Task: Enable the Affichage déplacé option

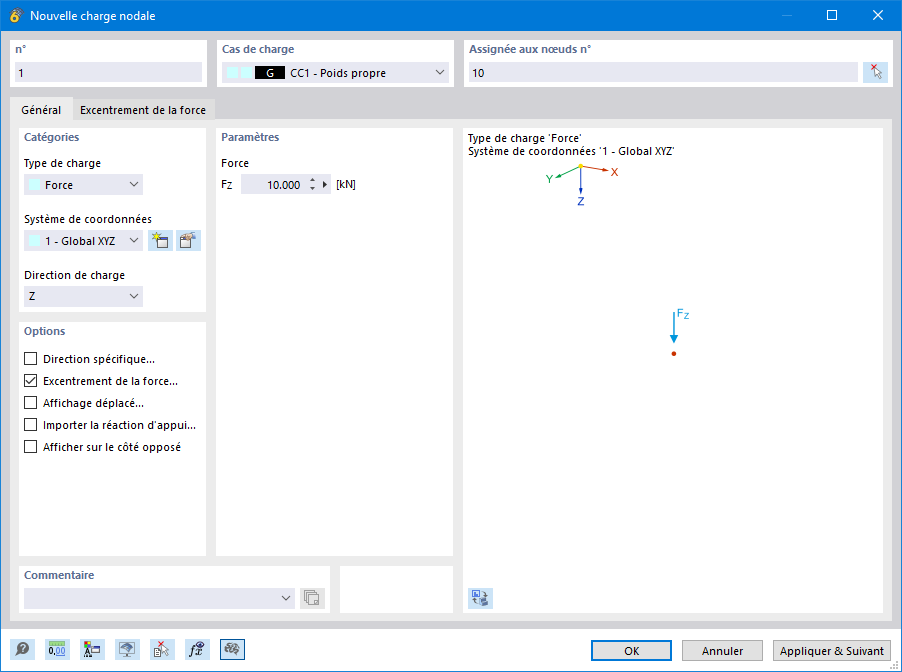Action: (x=30, y=403)
